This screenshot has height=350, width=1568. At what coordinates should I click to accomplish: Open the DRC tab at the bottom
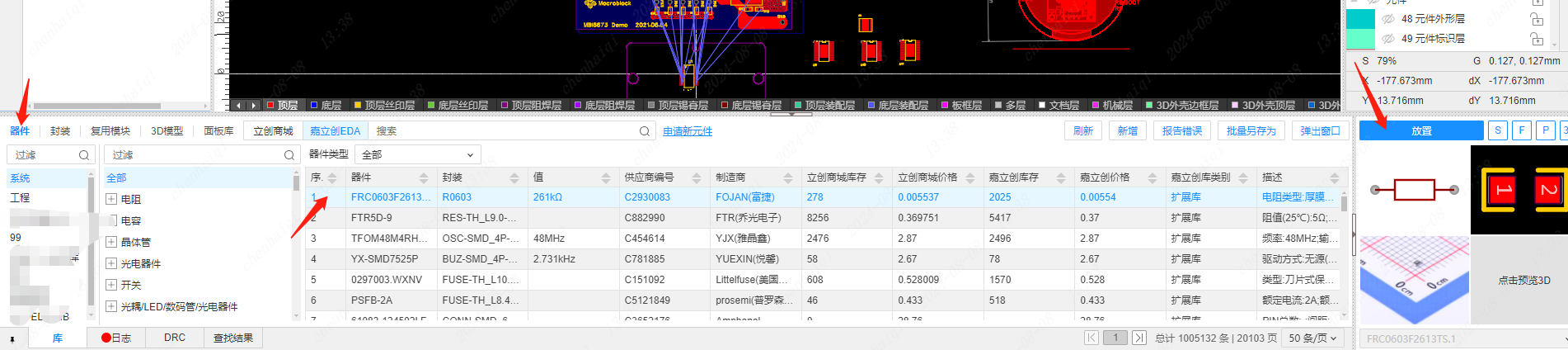pyautogui.click(x=175, y=338)
